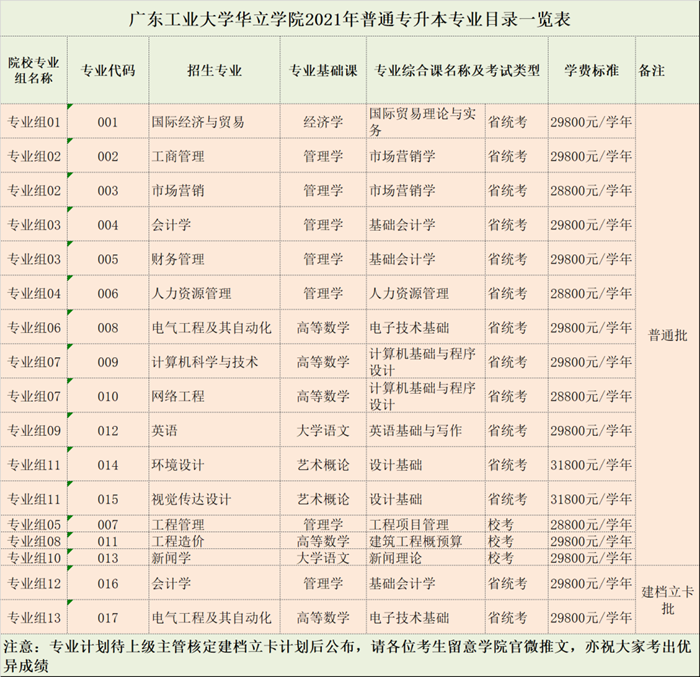Click the header cell 院校专业组名称
The image size is (700, 677).
coord(34,70)
